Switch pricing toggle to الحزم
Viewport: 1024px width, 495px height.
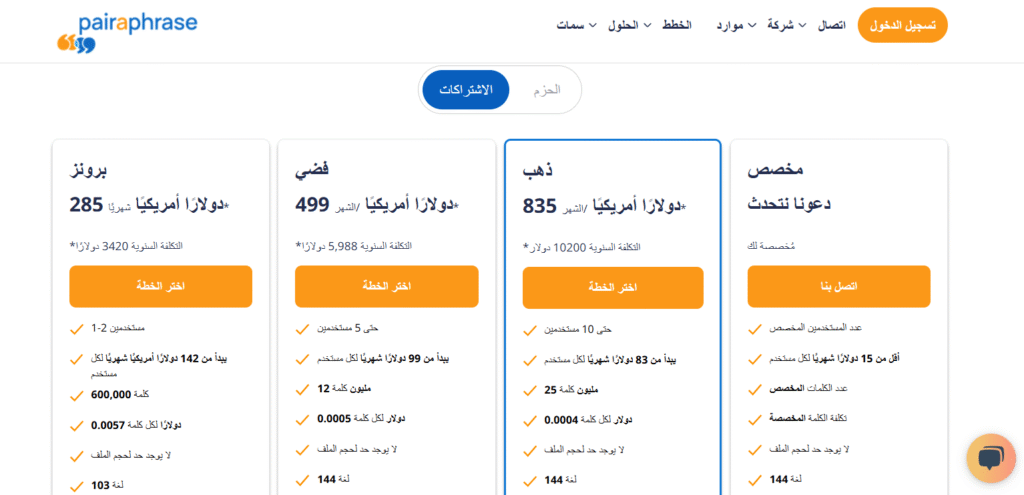[547, 90]
